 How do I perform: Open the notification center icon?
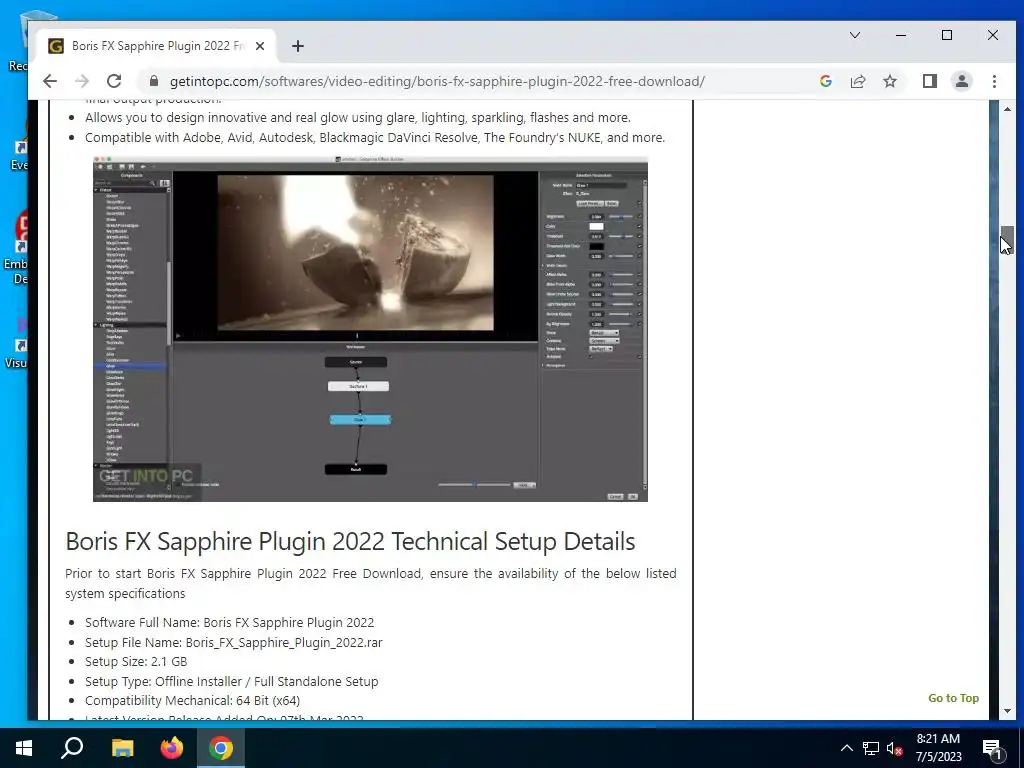(992, 748)
